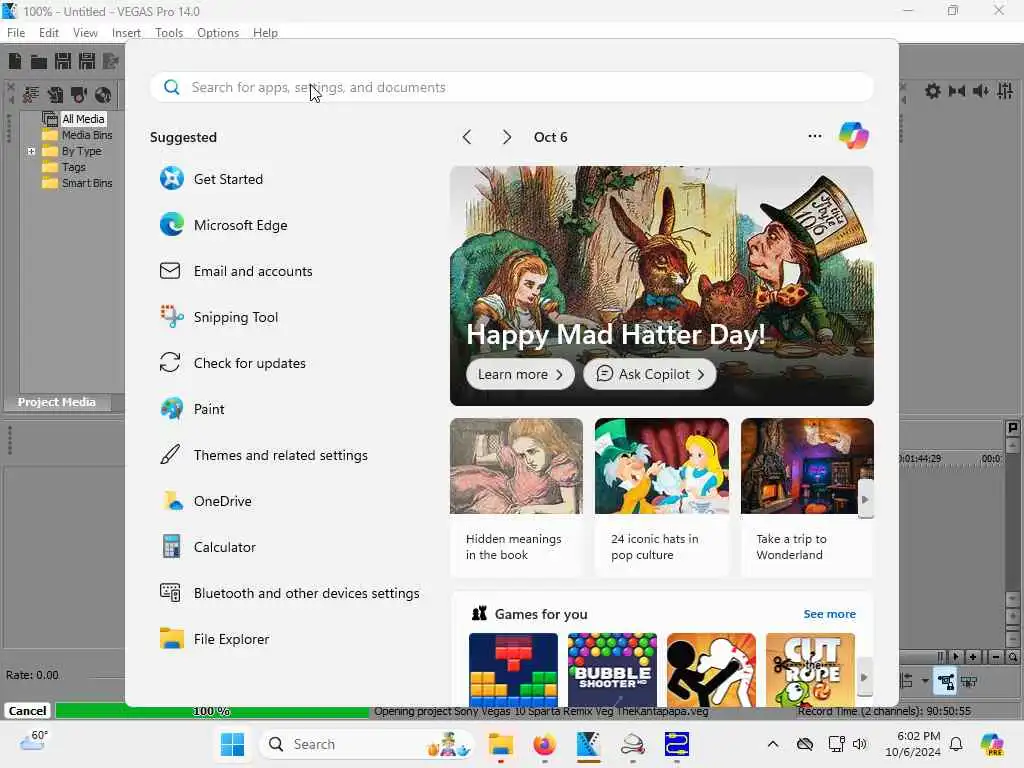1024x768 pixels.
Task: Click the marker flag icon above timeline scrollbar
Action: point(1012,428)
